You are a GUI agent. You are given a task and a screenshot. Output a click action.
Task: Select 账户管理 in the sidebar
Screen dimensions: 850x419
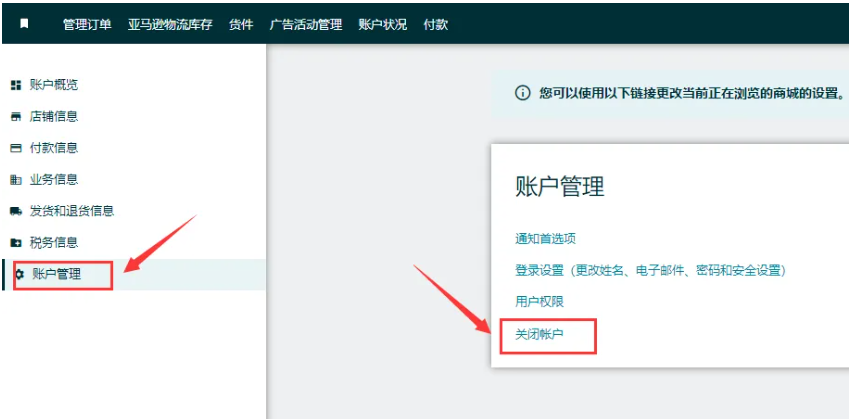[133, 274]
